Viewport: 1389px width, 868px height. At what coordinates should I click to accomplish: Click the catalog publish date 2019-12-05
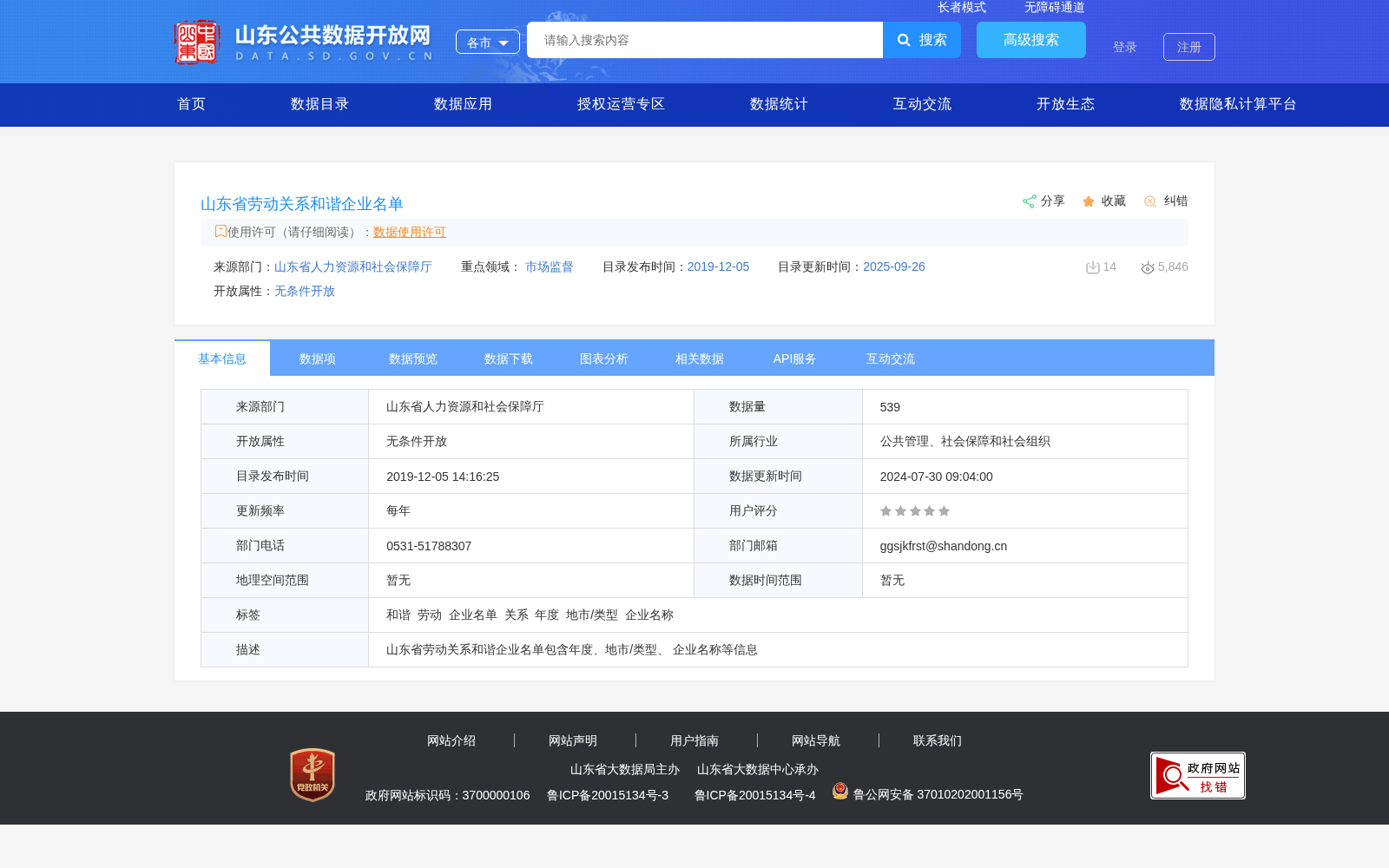coord(719,266)
